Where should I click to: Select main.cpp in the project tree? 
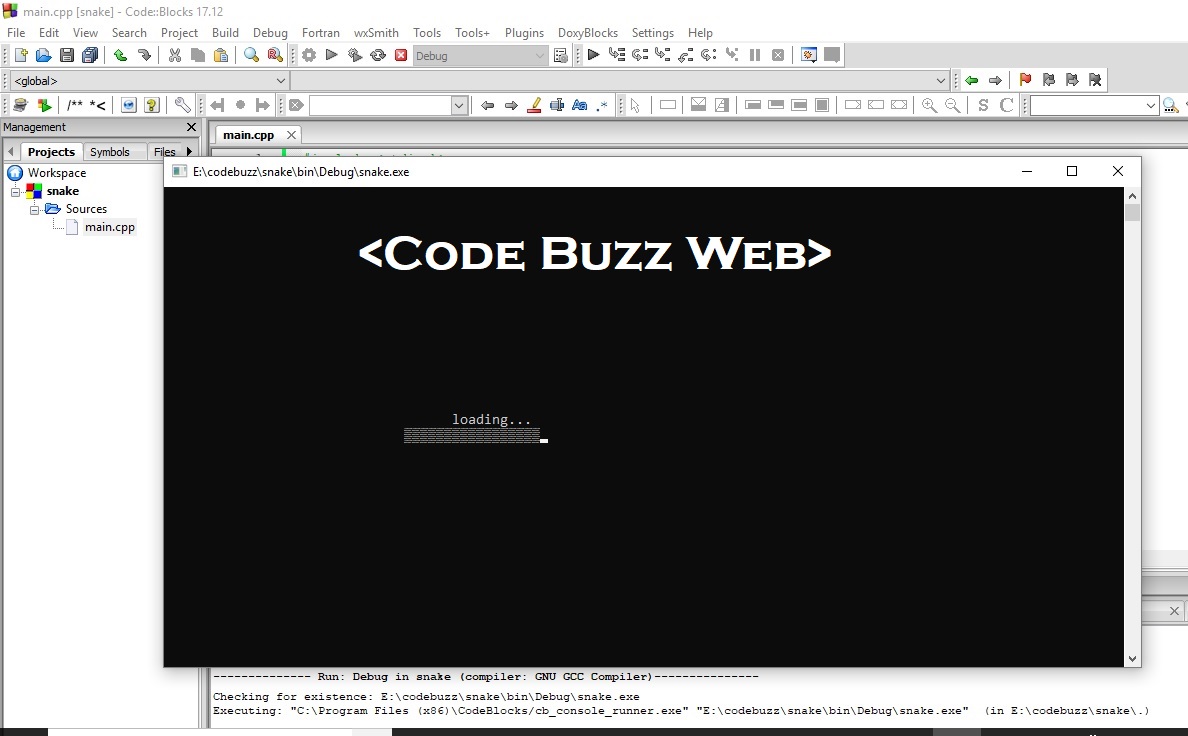tap(110, 227)
